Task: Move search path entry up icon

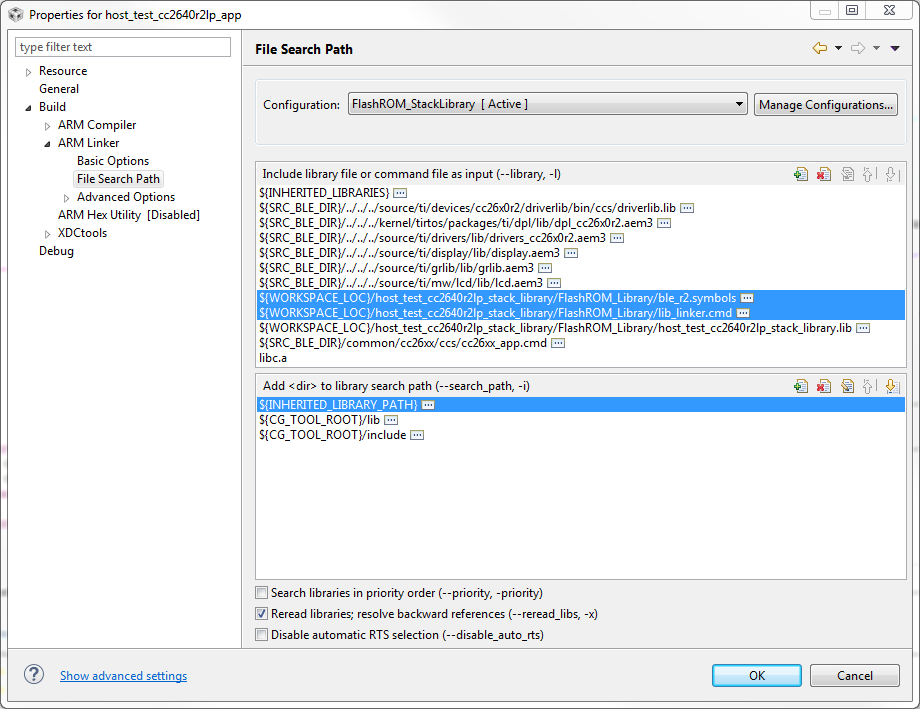Action: (x=868, y=386)
